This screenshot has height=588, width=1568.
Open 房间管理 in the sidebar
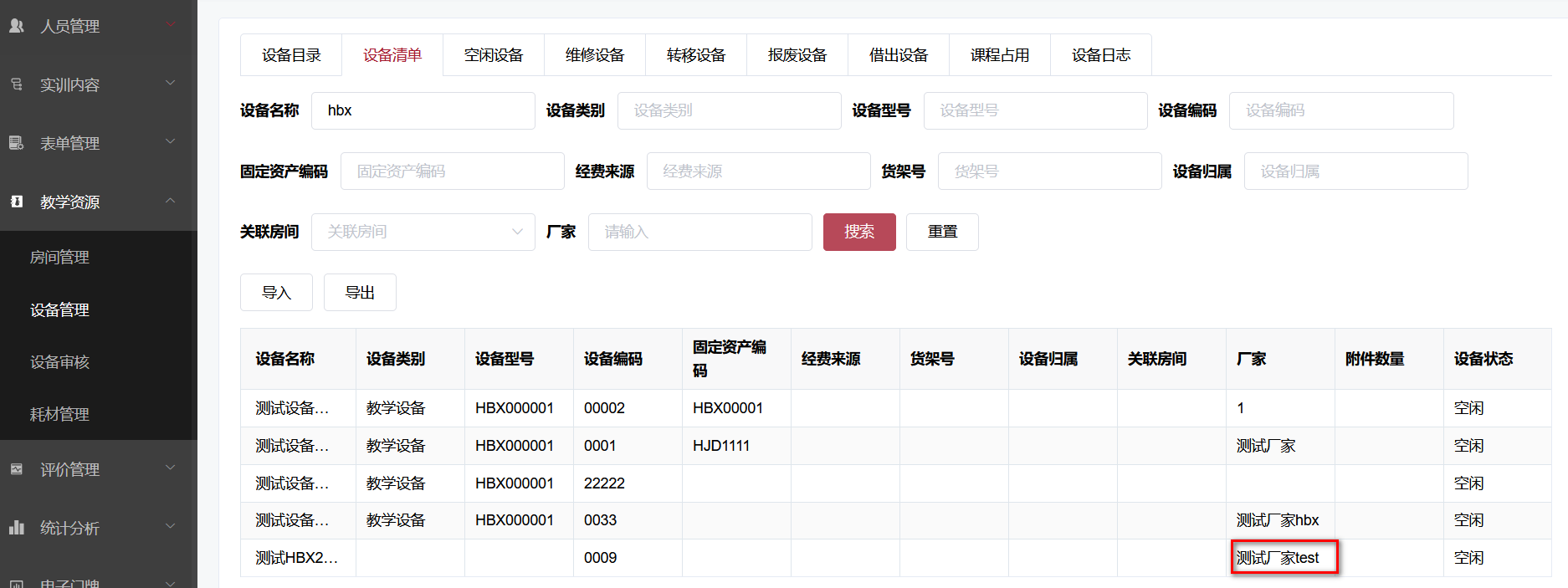click(x=59, y=258)
